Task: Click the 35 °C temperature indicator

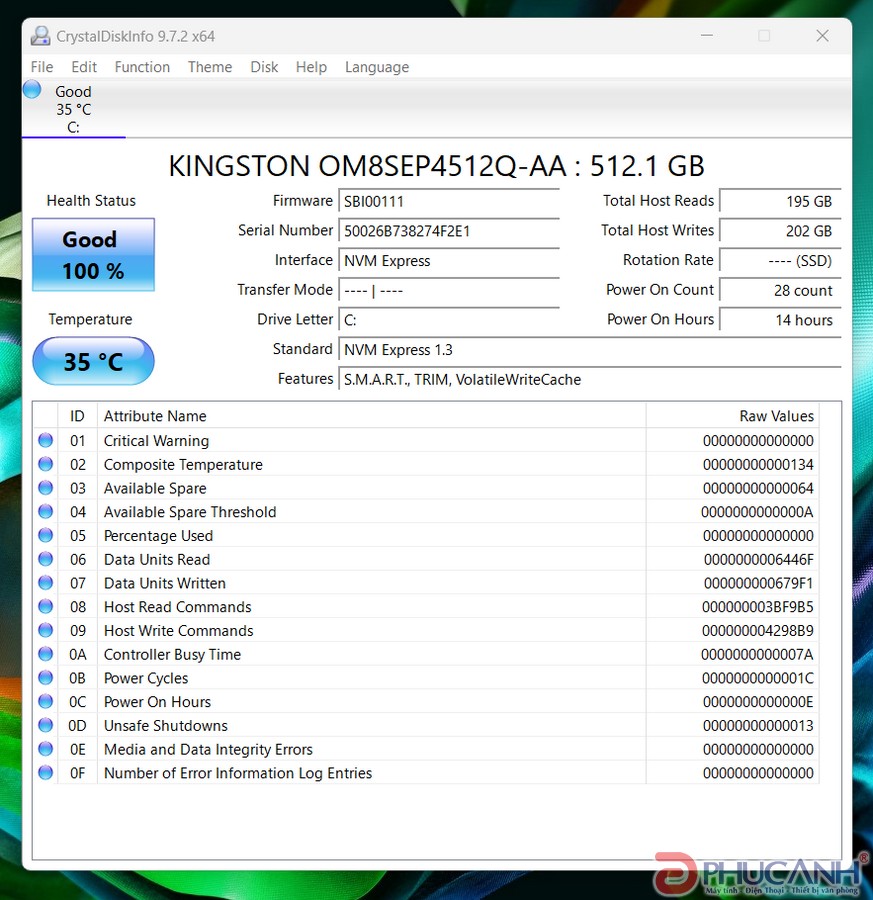Action: (92, 361)
